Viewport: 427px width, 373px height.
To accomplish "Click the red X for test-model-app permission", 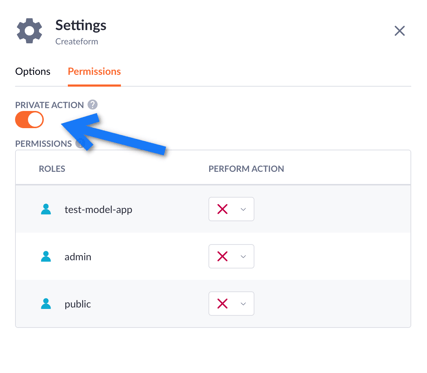I will click(222, 209).
